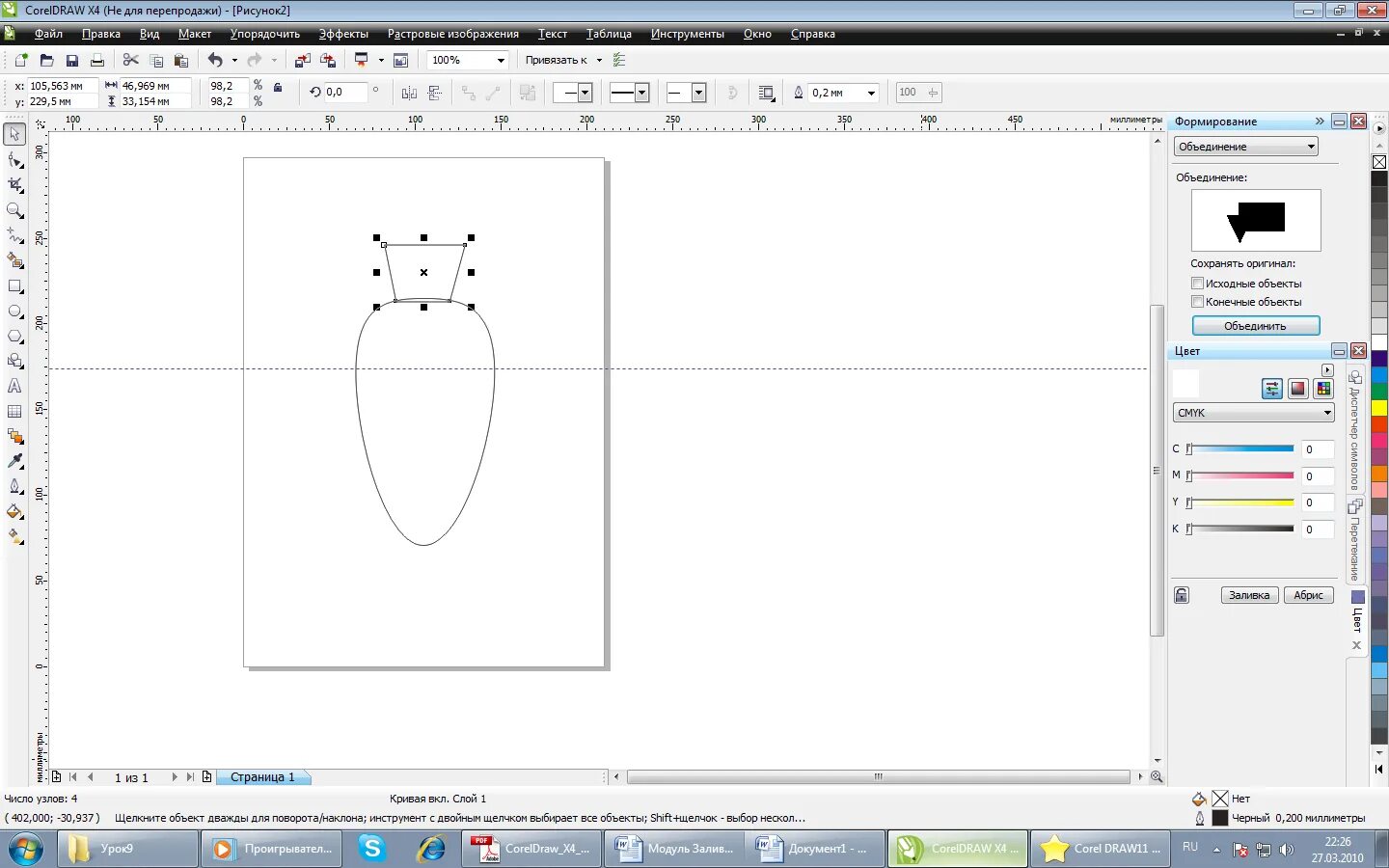Viewport: 1389px width, 868px height.
Task: Open the Файл menu
Action: pyautogui.click(x=48, y=34)
